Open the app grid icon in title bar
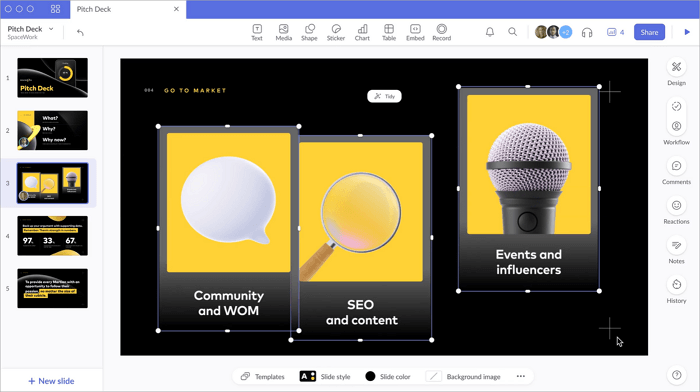 [55, 9]
